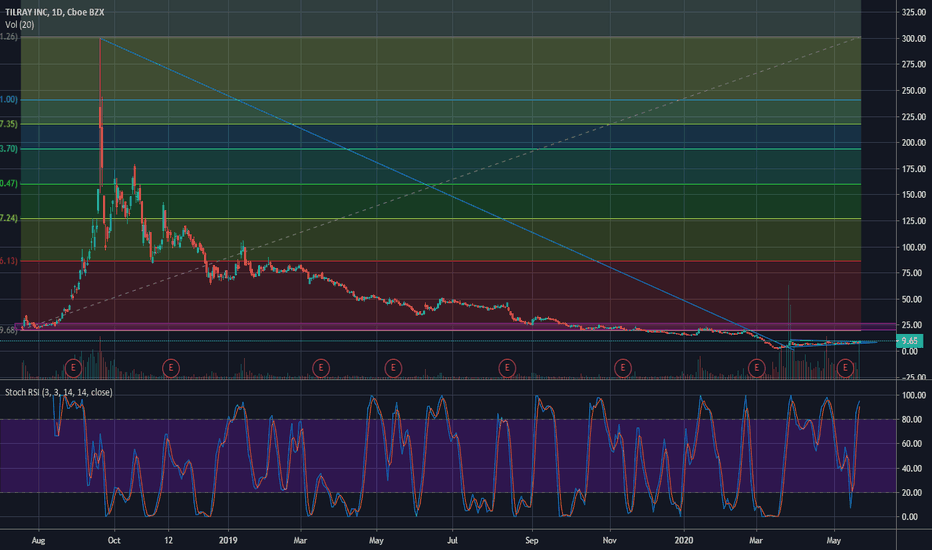Click the 75.00 price axis label
This screenshot has width=932, height=550.
[x=914, y=273]
